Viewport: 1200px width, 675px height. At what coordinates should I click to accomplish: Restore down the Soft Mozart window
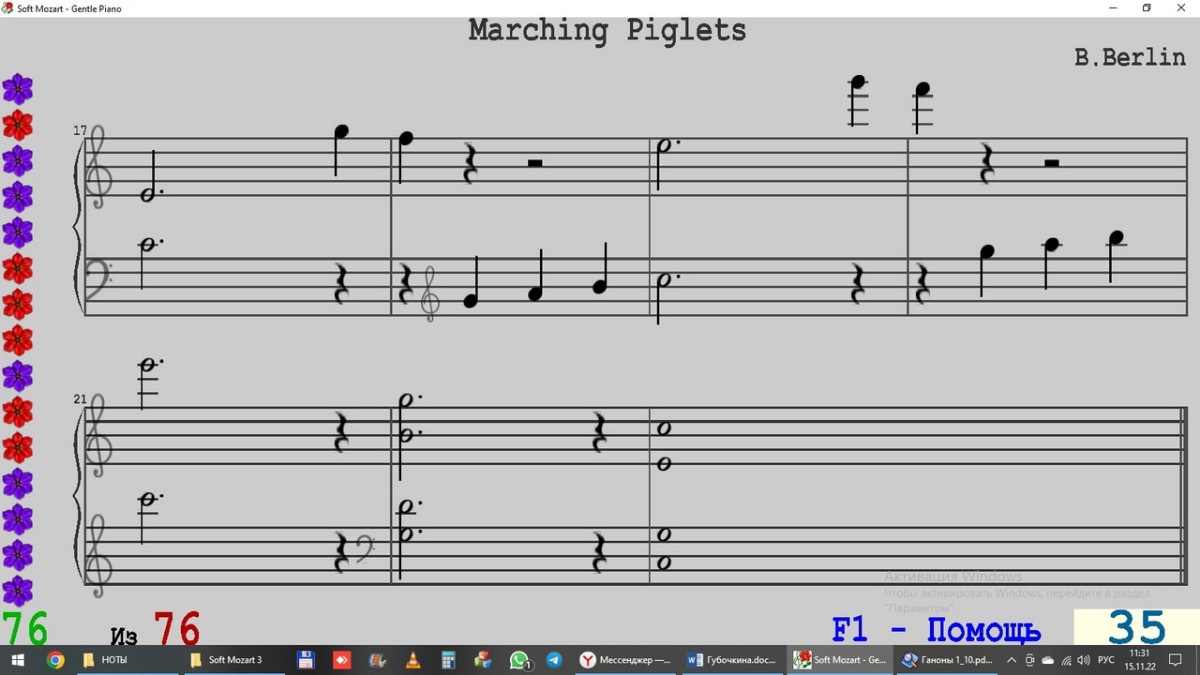tap(1147, 8)
